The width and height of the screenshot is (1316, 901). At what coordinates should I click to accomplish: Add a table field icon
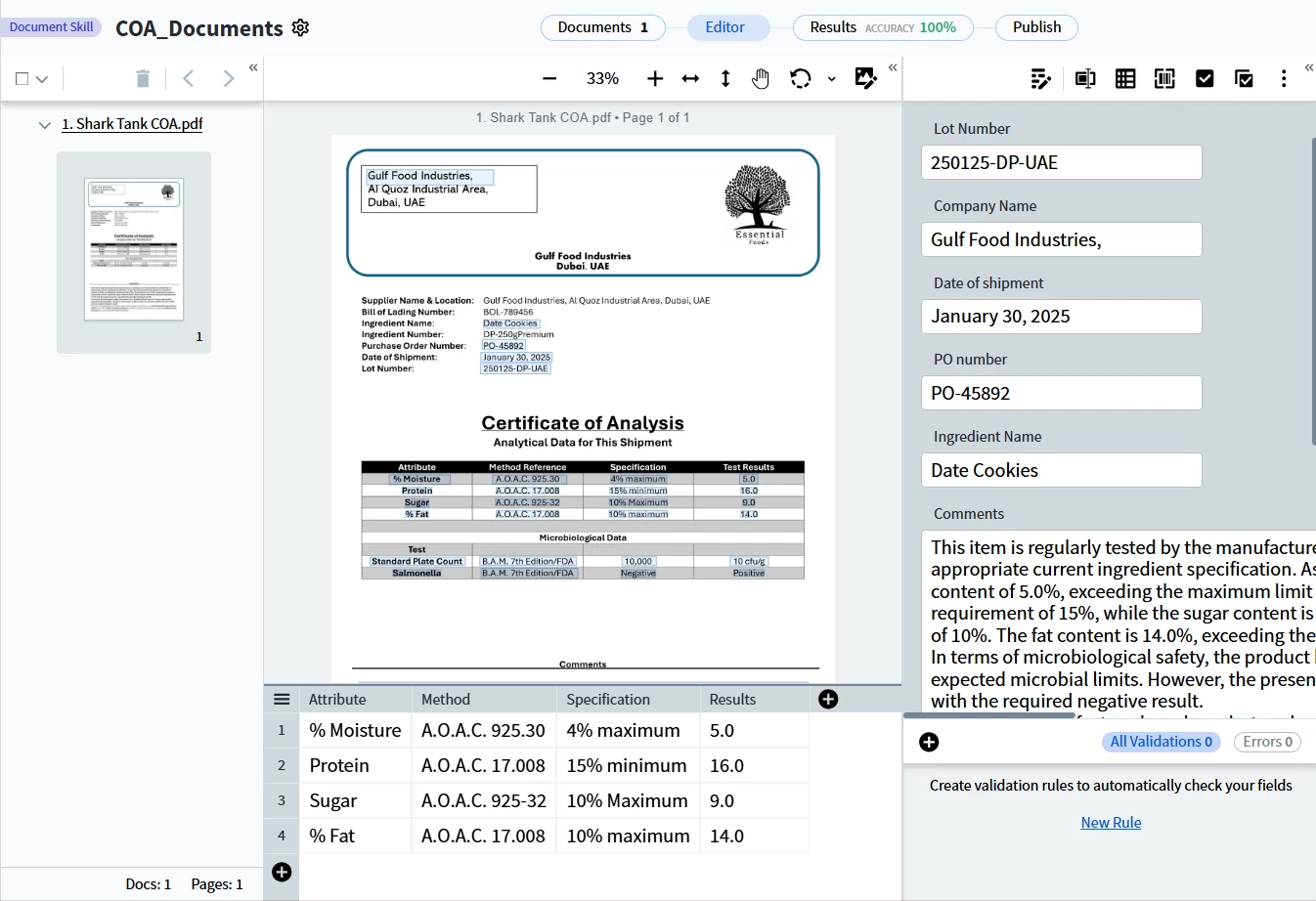tap(1125, 79)
